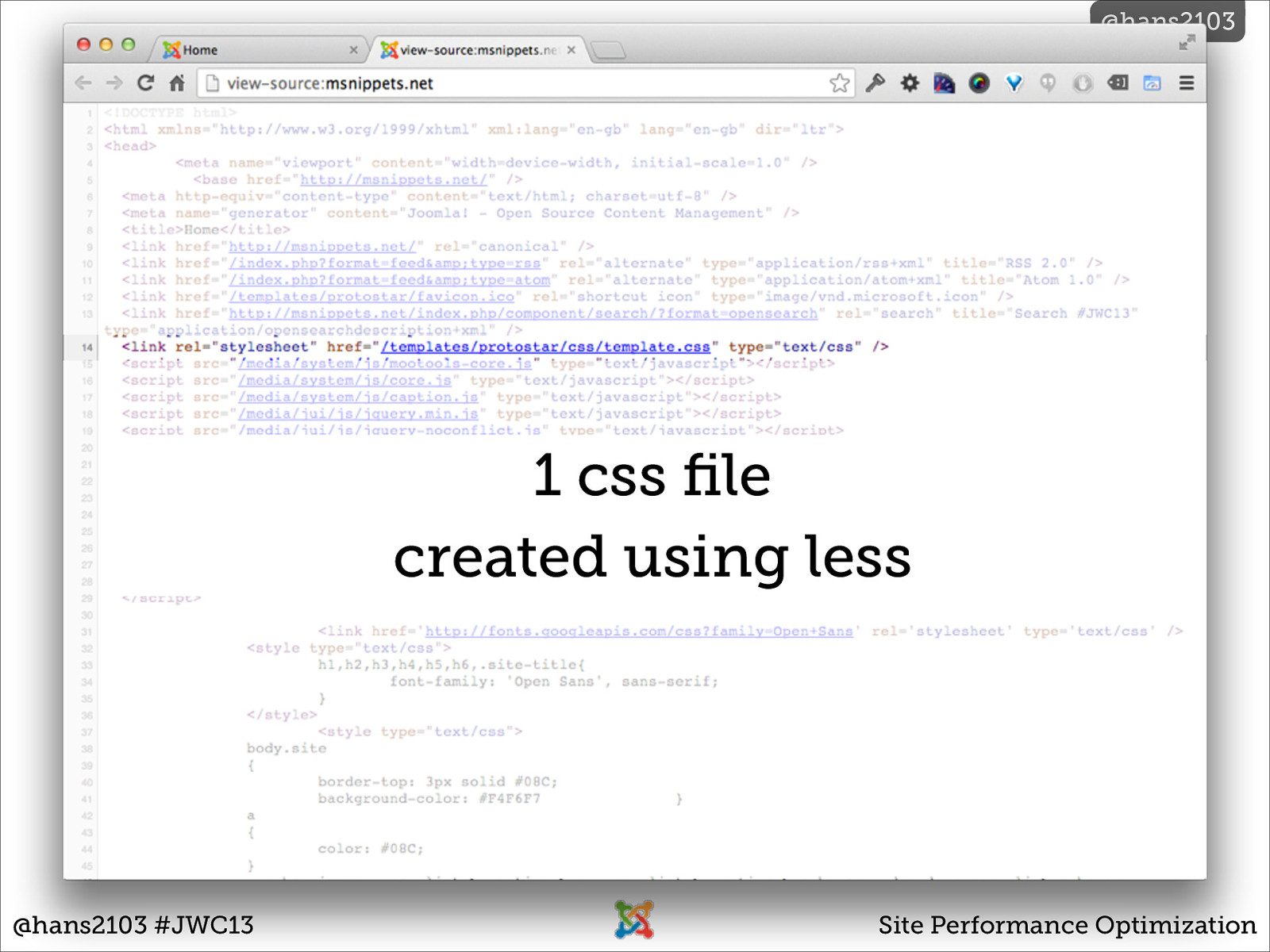The width and height of the screenshot is (1270, 952).
Task: Click the 'Site Performance Optimization' footer text
Action: click(x=1067, y=925)
